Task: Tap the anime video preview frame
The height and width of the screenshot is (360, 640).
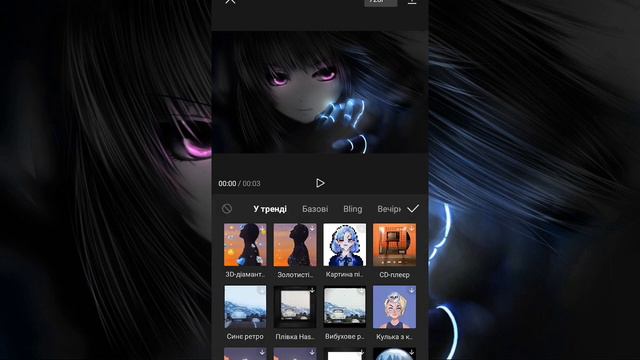Action: [x=320, y=92]
